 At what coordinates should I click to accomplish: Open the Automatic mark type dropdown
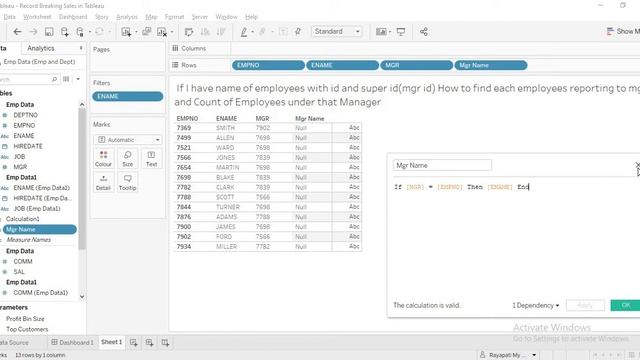127,140
